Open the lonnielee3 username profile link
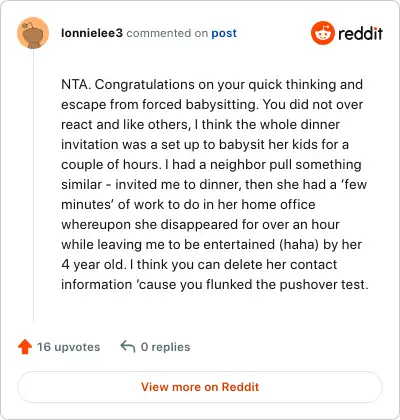400x420 pixels. point(92,33)
